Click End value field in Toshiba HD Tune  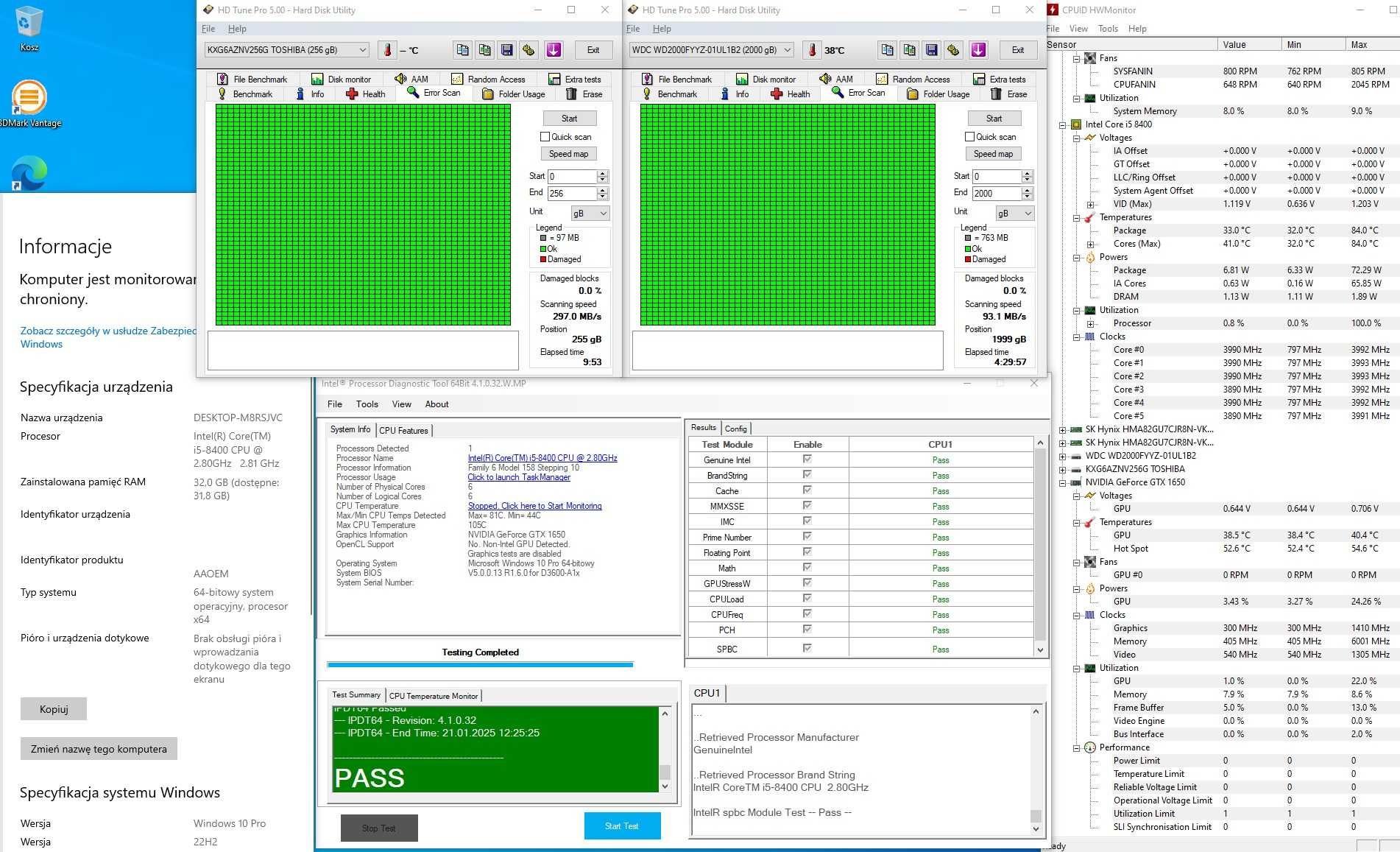[572, 193]
